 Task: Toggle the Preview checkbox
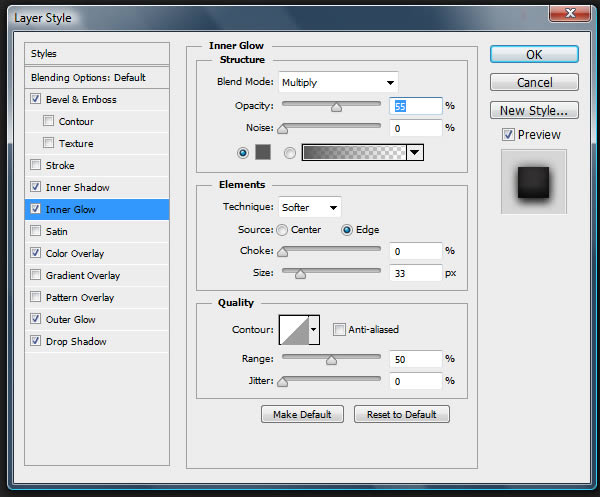coord(508,135)
